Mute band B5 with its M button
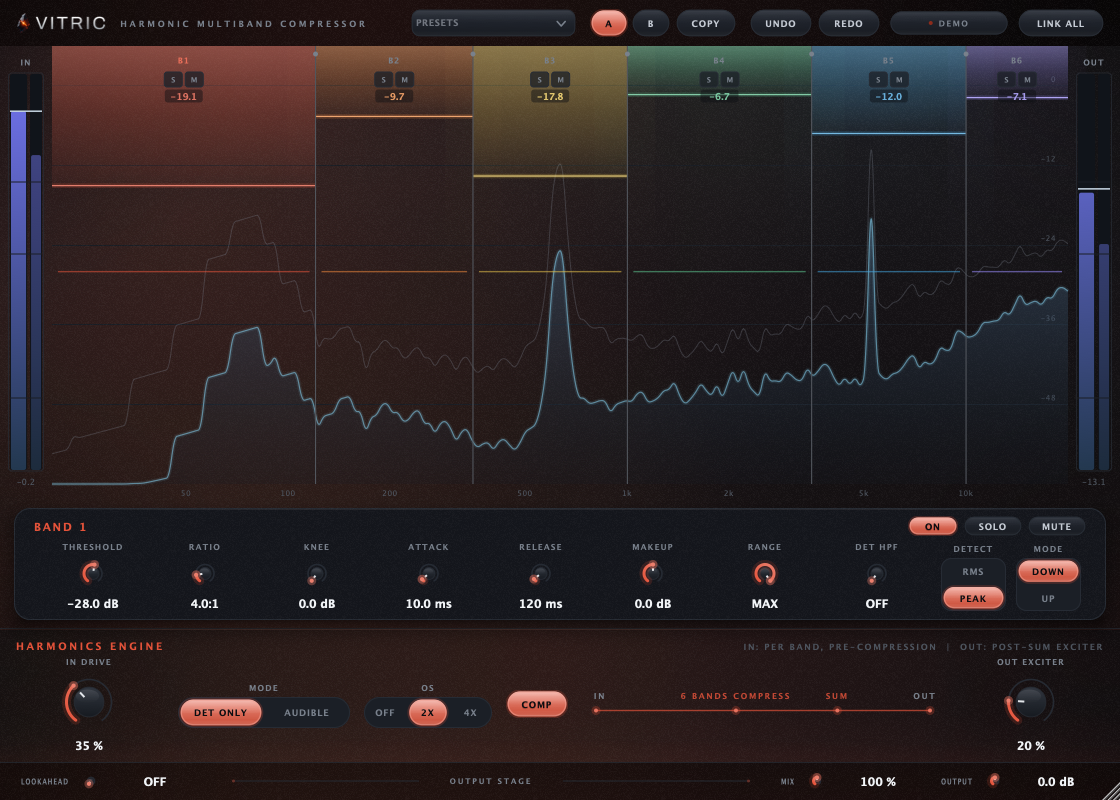The width and height of the screenshot is (1120, 800). coord(899,79)
